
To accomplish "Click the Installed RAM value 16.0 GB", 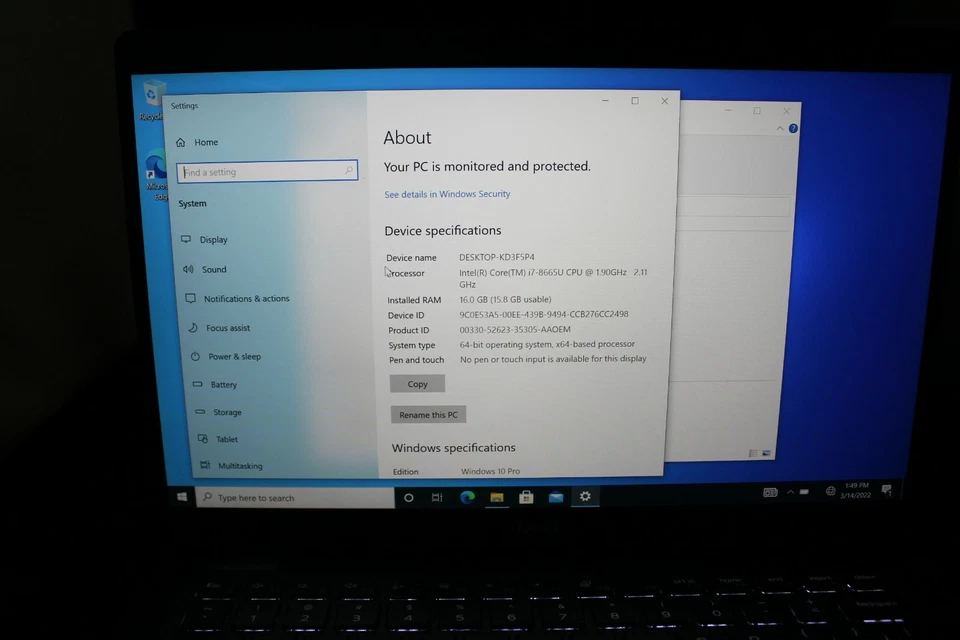I will pos(505,299).
